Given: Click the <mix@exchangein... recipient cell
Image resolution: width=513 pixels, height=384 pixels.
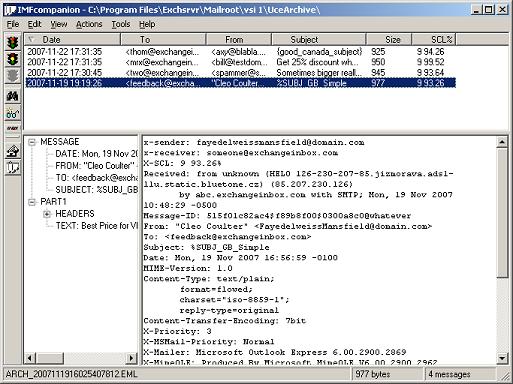Looking at the screenshot, I should 162,62.
